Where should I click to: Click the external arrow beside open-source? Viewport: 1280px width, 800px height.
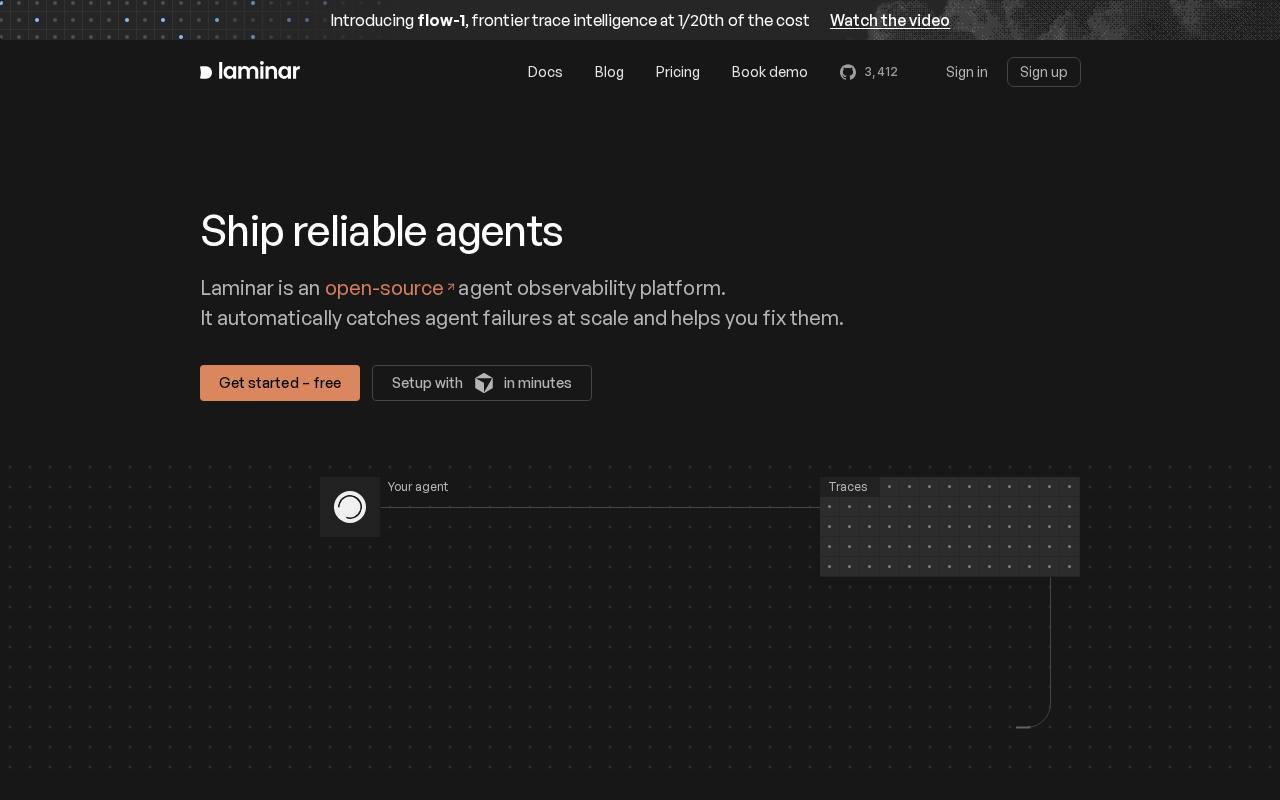pyautogui.click(x=451, y=287)
